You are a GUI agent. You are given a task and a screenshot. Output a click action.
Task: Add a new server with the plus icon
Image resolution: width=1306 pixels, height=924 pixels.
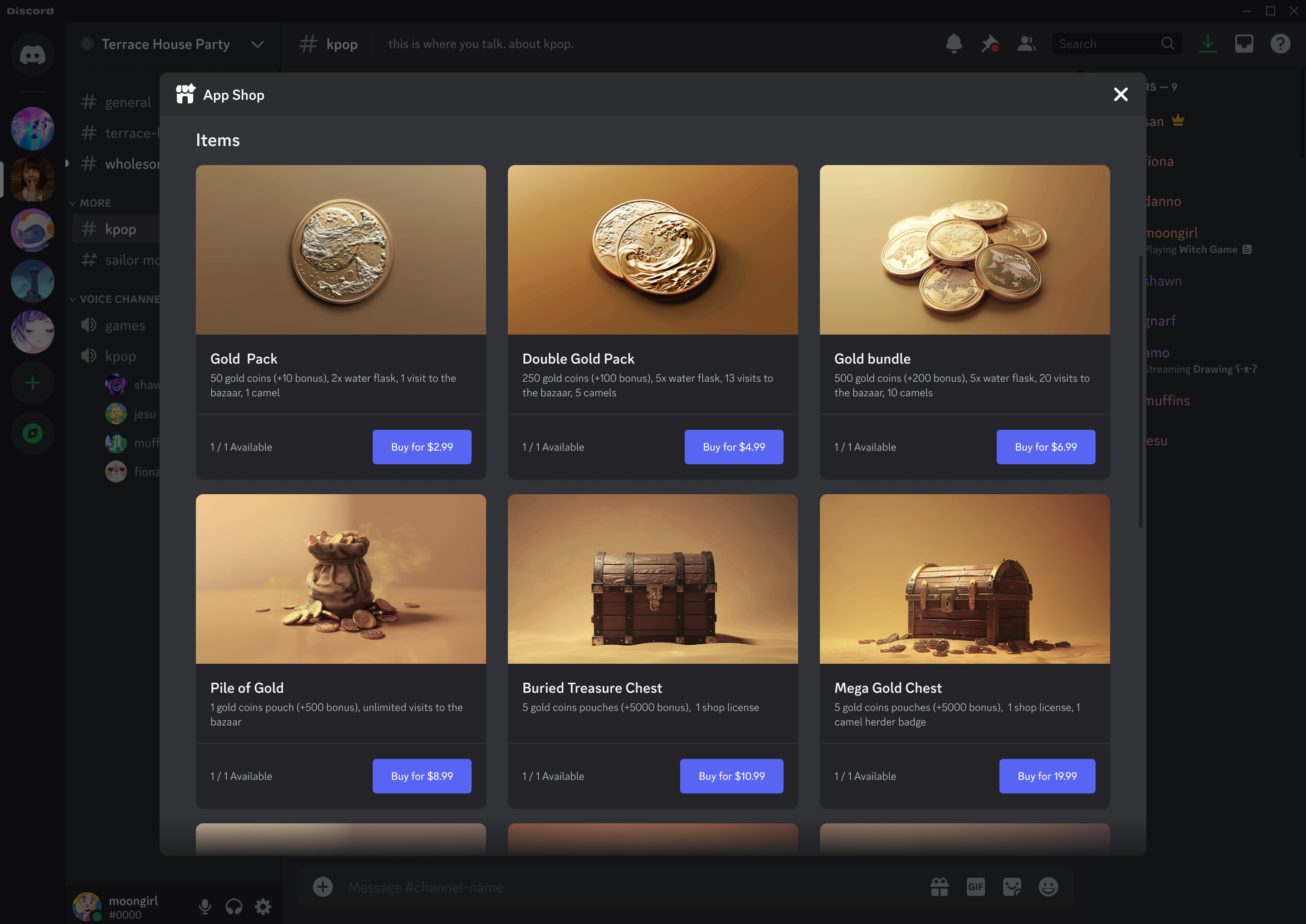33,382
